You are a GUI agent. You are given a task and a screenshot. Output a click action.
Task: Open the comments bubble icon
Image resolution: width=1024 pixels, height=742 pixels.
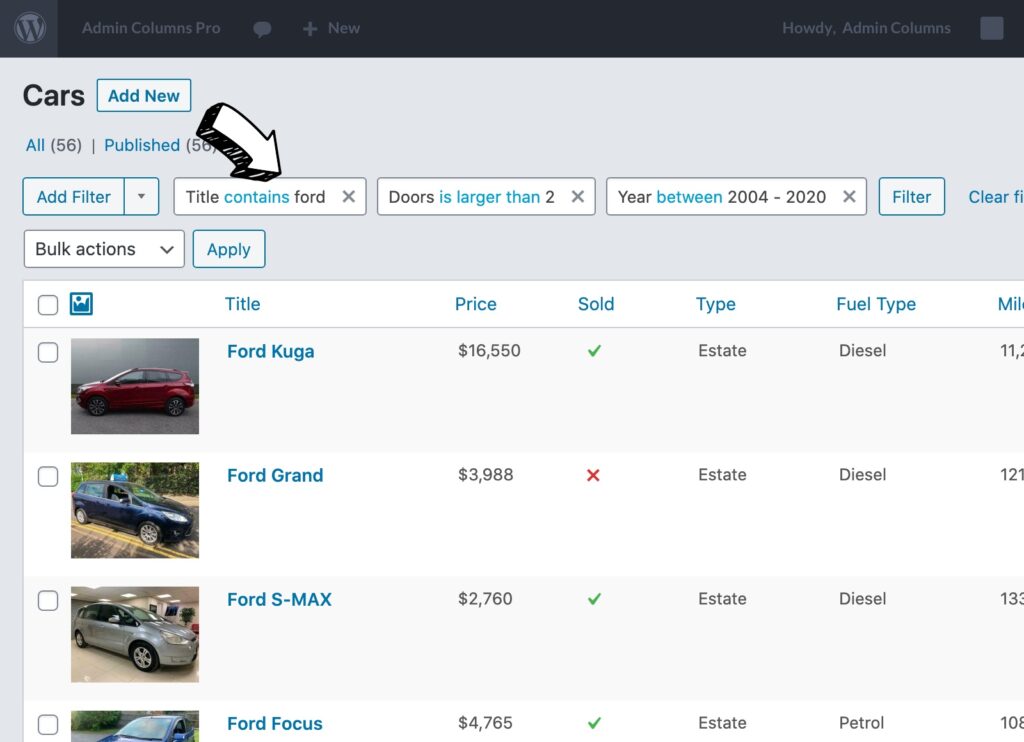pyautogui.click(x=262, y=28)
